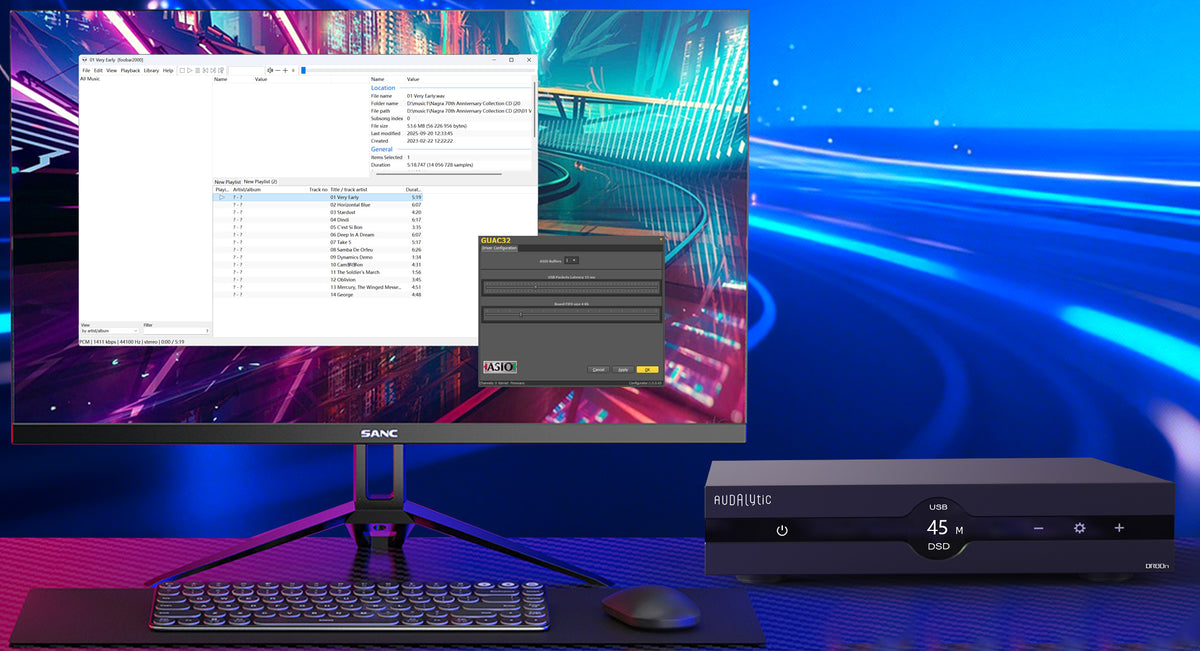The width and height of the screenshot is (1200, 651).
Task: Click the volume plus icon
Action: (285, 71)
